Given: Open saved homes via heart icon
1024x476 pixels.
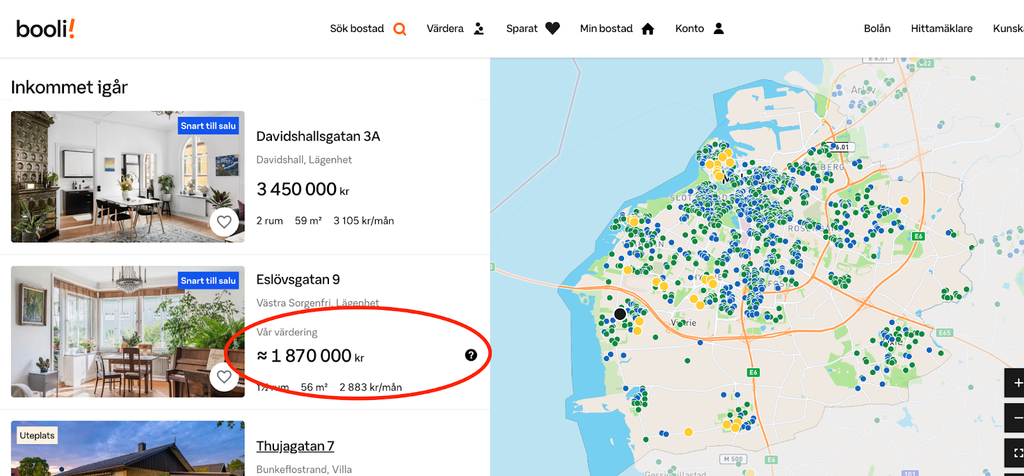Looking at the screenshot, I should tap(552, 29).
